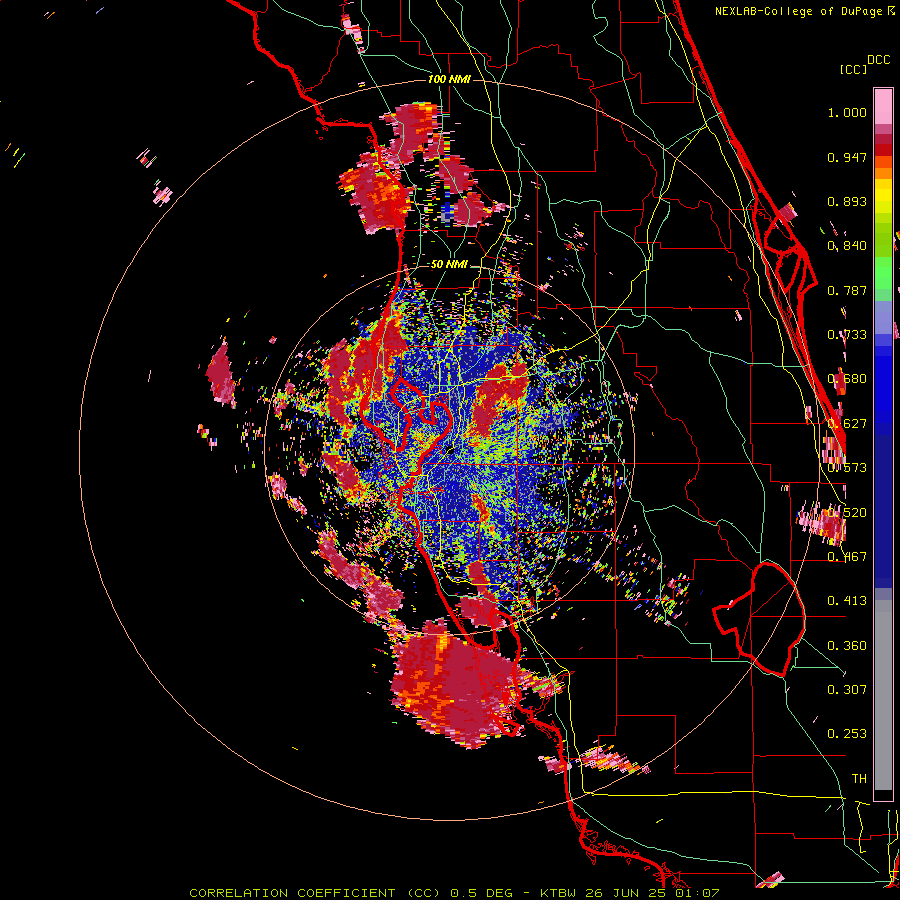Click the NEXLAB-College of DuPage label
The width and height of the screenshot is (900, 900).
tap(799, 11)
